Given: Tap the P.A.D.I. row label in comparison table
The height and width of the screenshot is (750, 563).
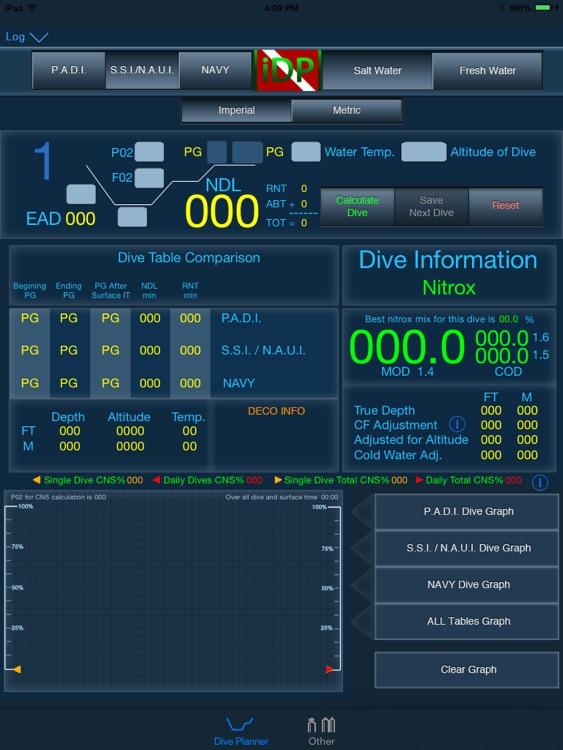Looking at the screenshot, I should pos(241,319).
